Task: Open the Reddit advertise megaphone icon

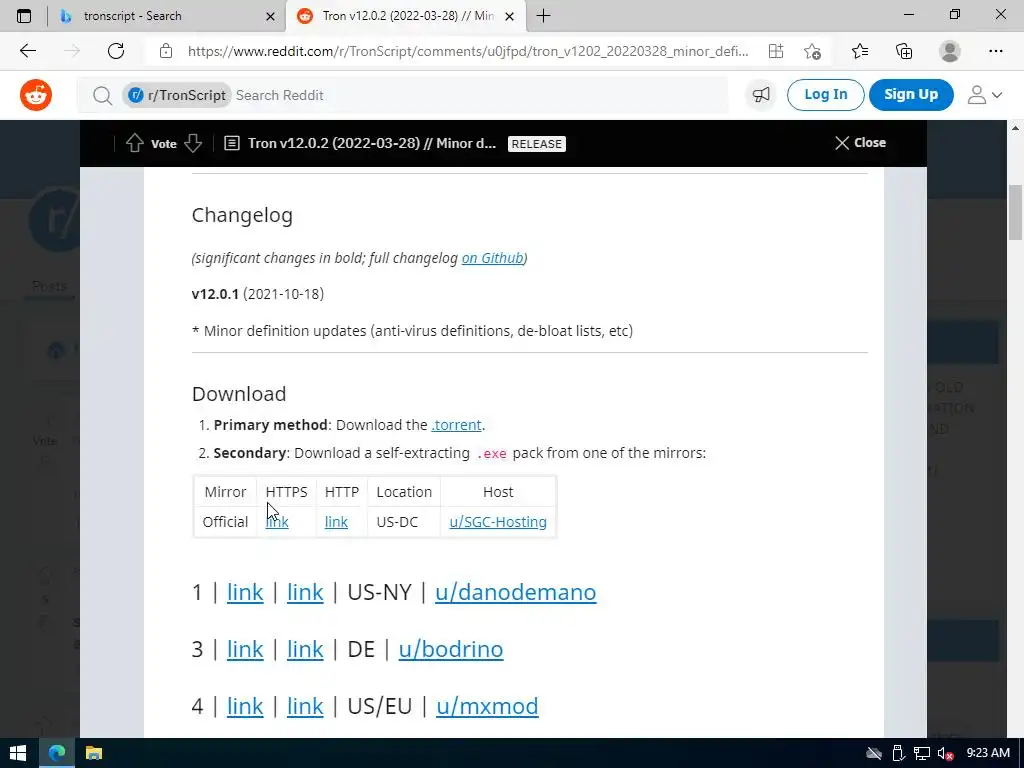Action: (761, 95)
